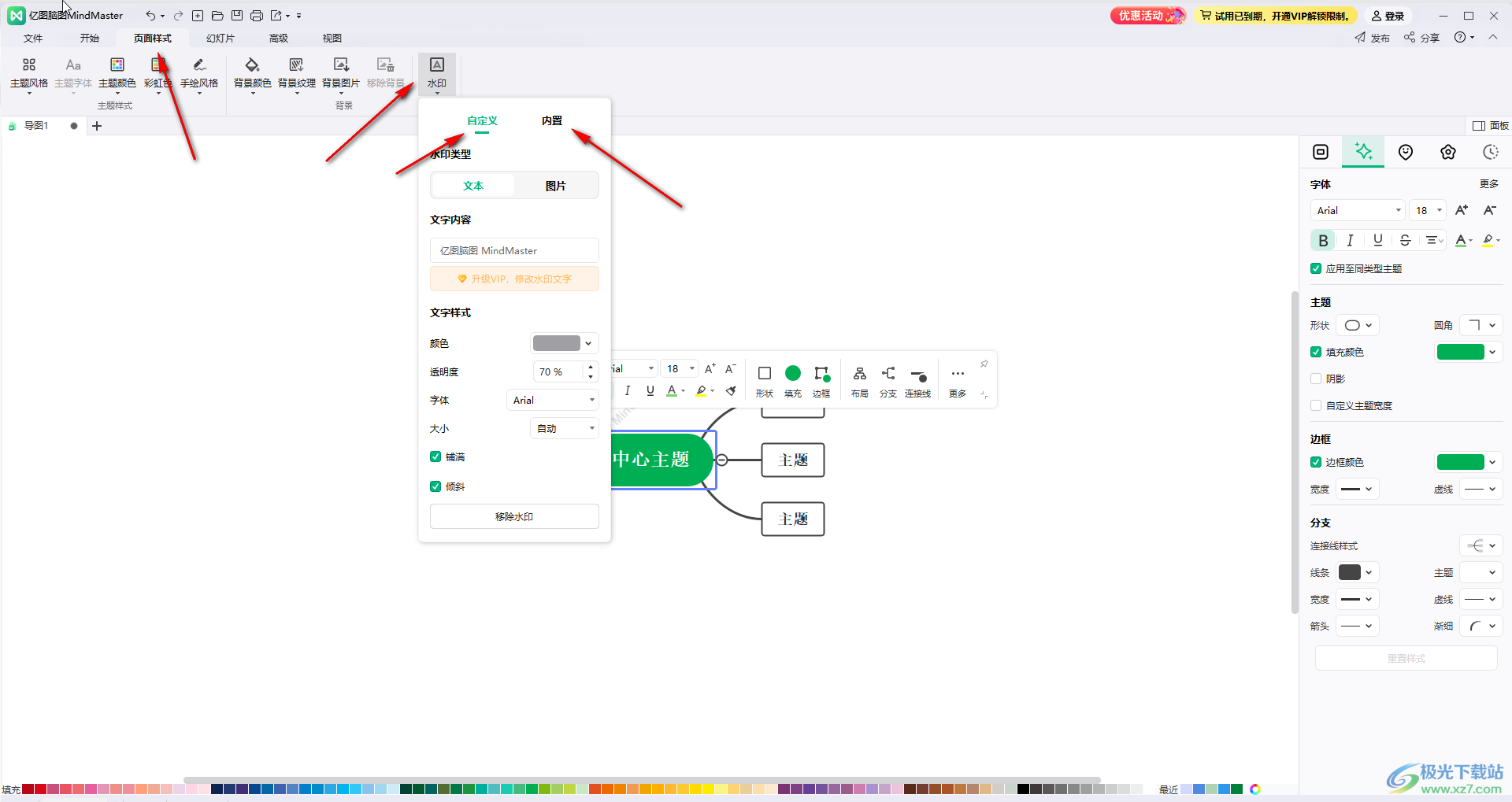Viewport: 1512px width, 802px height.
Task: Click the save icon in quick access toolbar
Action: [x=237, y=16]
